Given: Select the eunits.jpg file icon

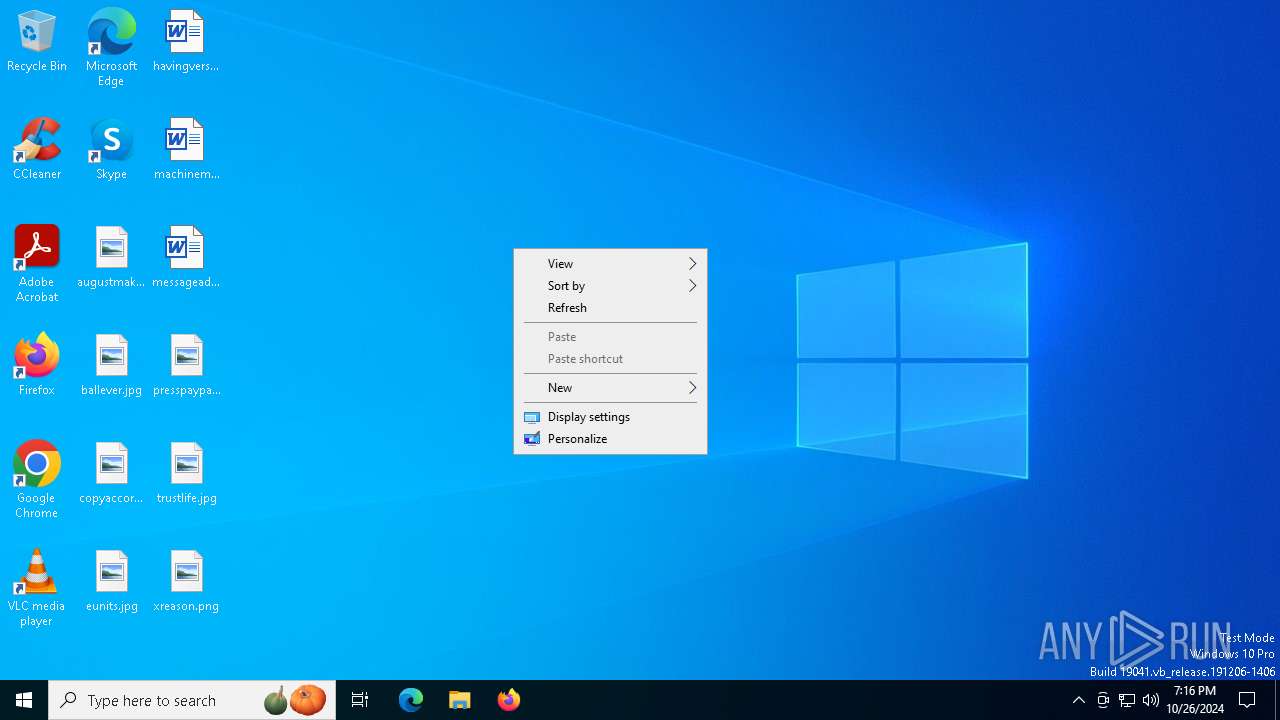Looking at the screenshot, I should [111, 582].
